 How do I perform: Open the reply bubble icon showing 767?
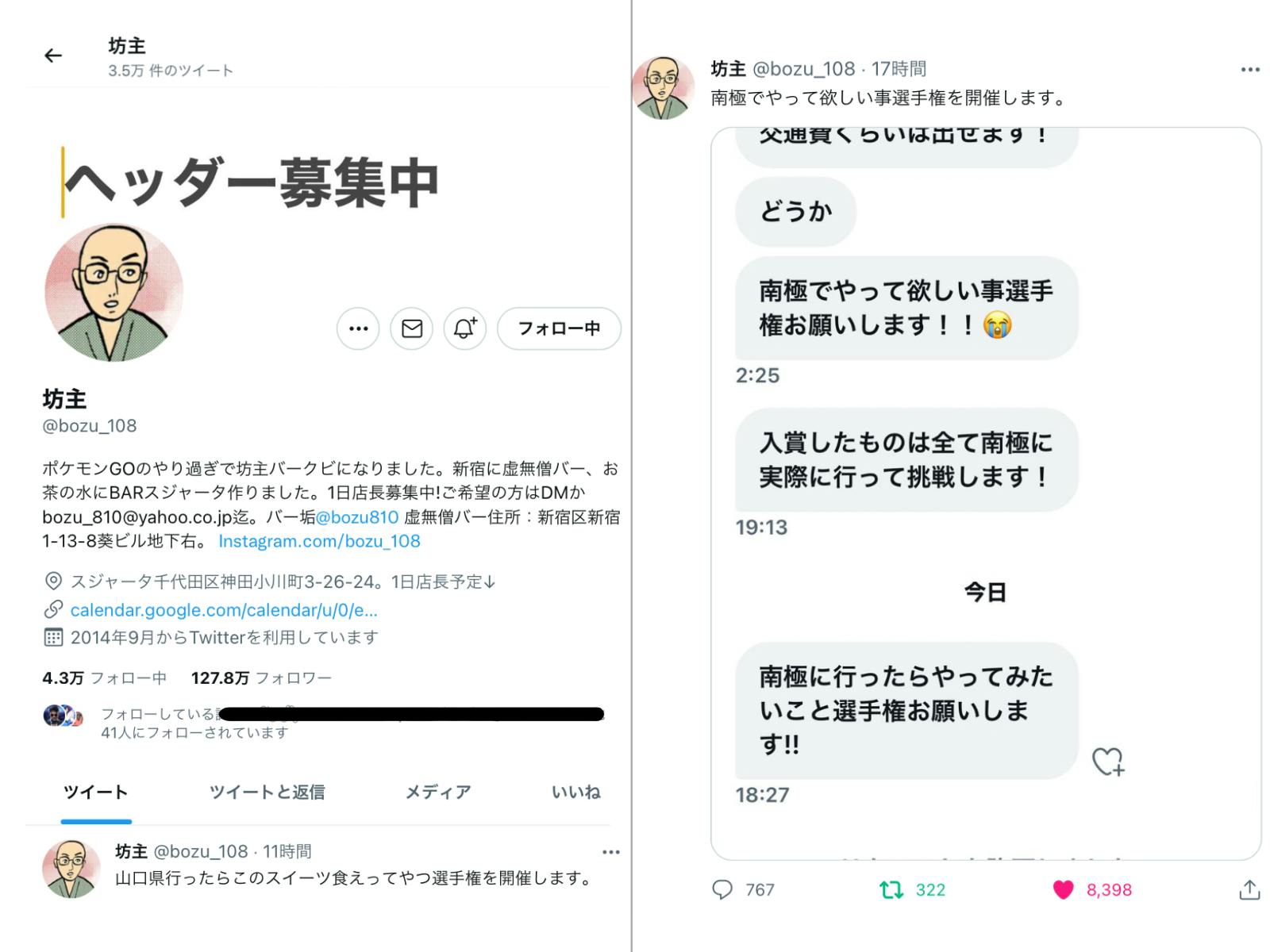(x=722, y=889)
